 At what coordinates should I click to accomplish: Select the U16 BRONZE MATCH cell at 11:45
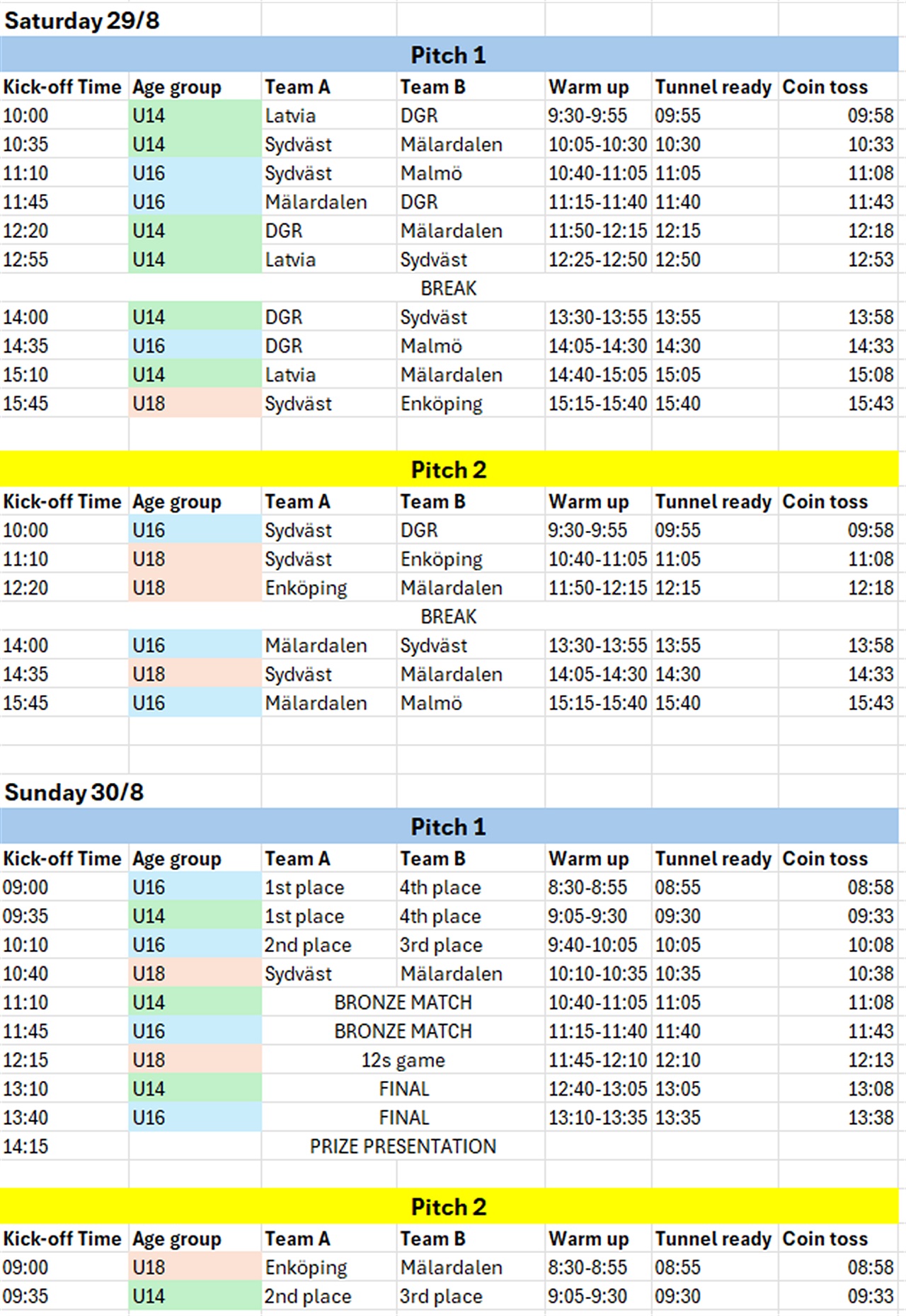pos(403,1031)
